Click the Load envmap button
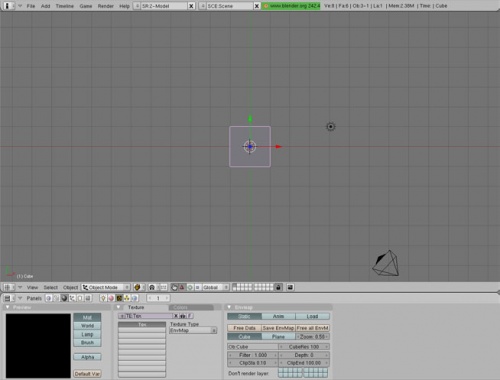This screenshot has height=380, width=500. coord(312,316)
